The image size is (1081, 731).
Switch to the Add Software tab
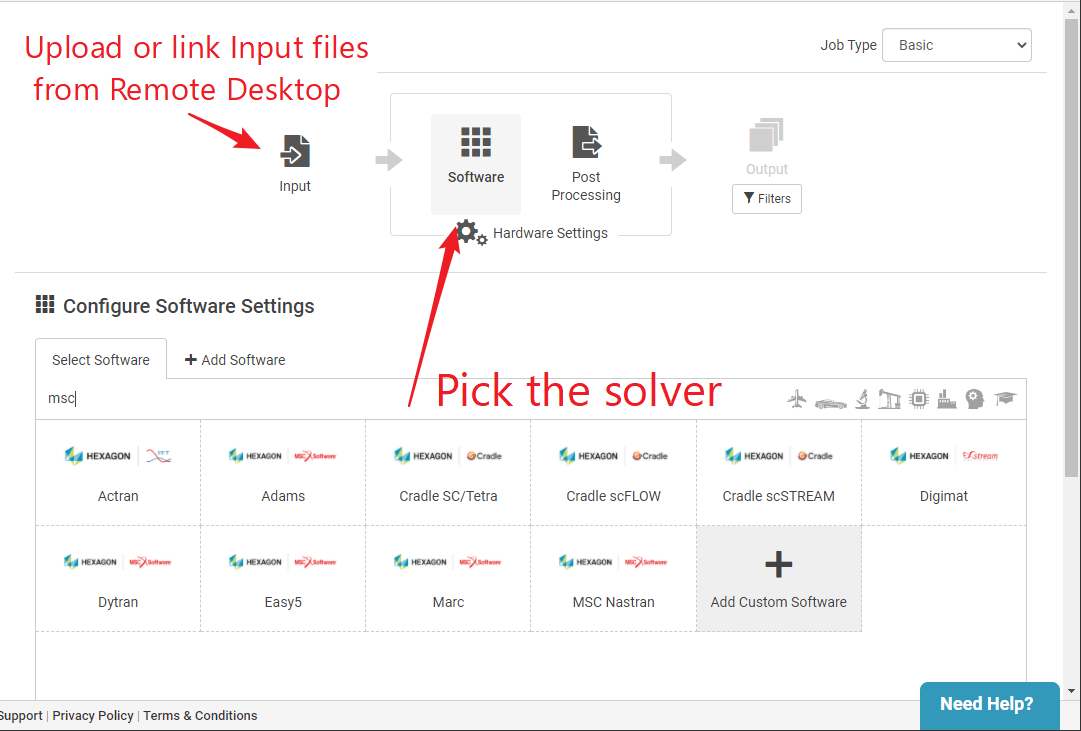[235, 360]
